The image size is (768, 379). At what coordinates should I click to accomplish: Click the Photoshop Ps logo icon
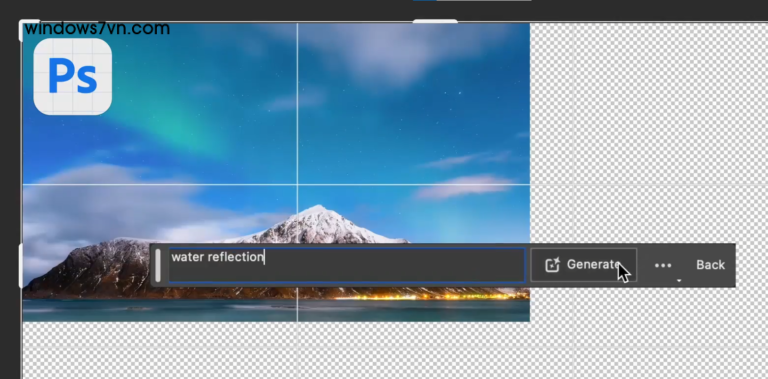coord(72,76)
